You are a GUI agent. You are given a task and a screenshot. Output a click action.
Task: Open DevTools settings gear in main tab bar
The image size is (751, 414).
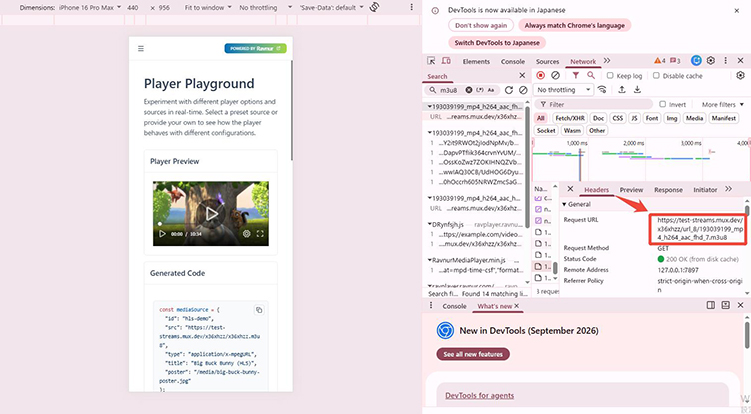[711, 60]
